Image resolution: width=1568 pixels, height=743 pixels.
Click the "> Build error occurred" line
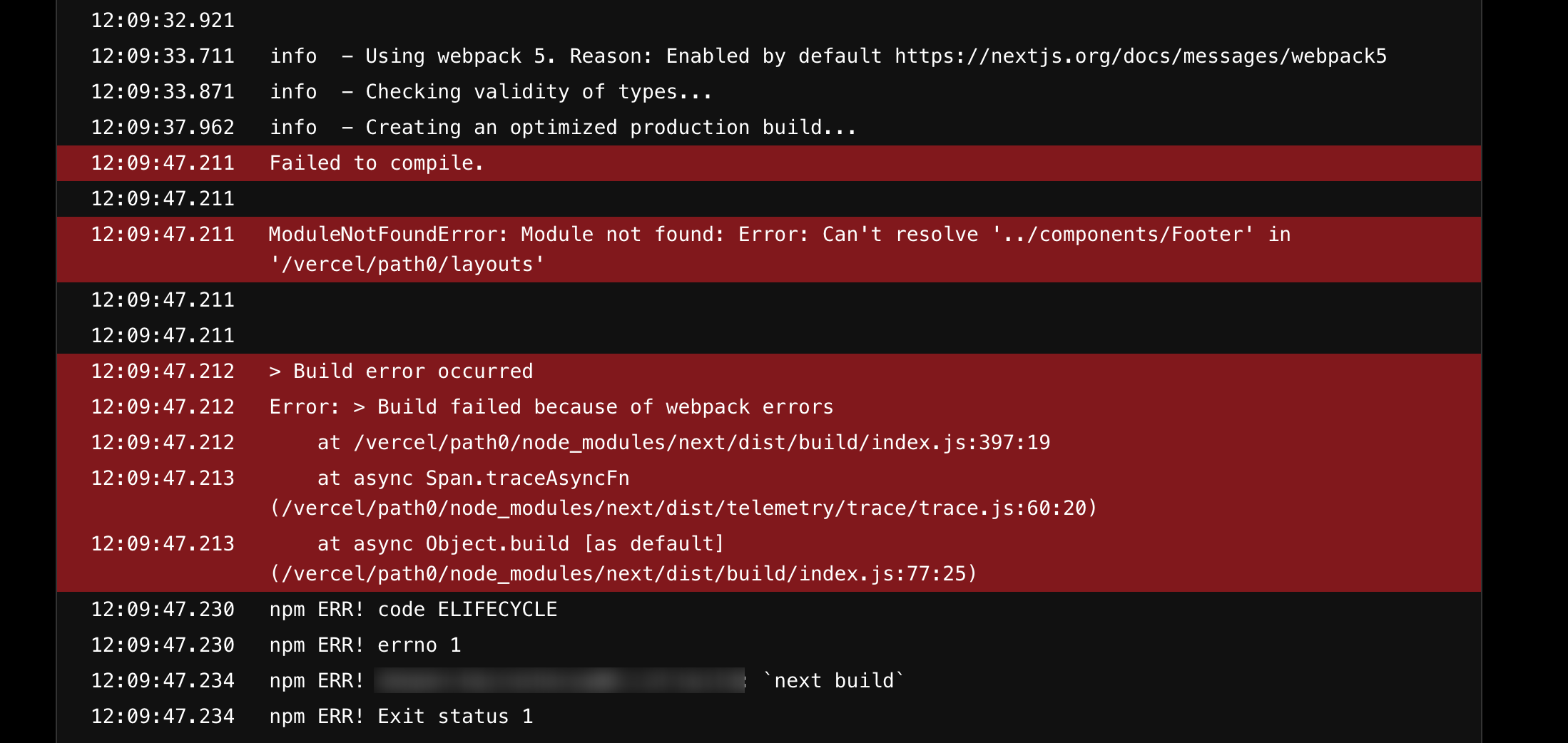pos(401,371)
